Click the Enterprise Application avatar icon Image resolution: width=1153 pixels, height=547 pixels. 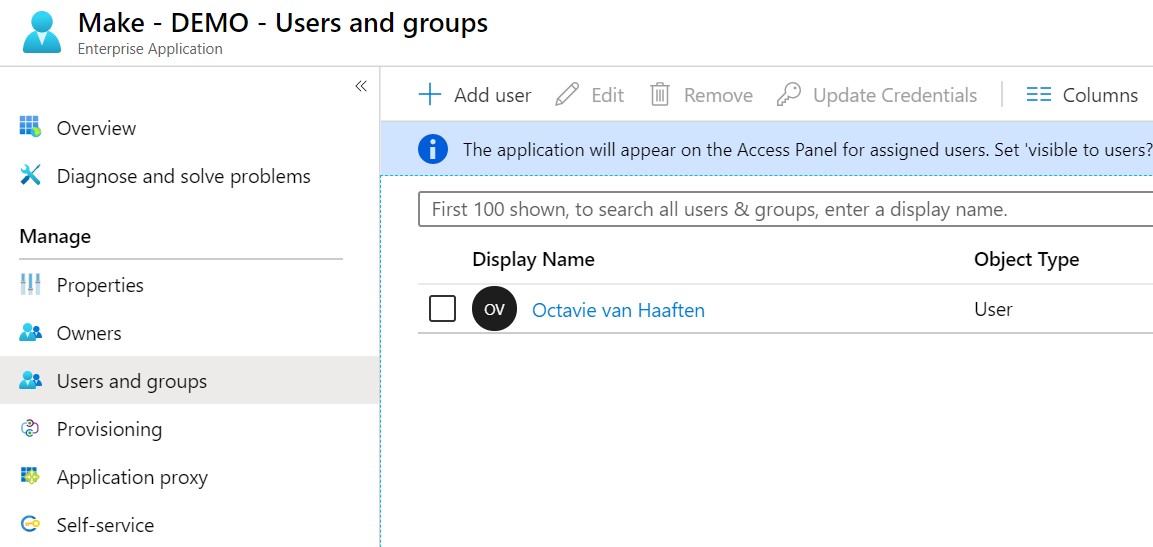tap(42, 31)
